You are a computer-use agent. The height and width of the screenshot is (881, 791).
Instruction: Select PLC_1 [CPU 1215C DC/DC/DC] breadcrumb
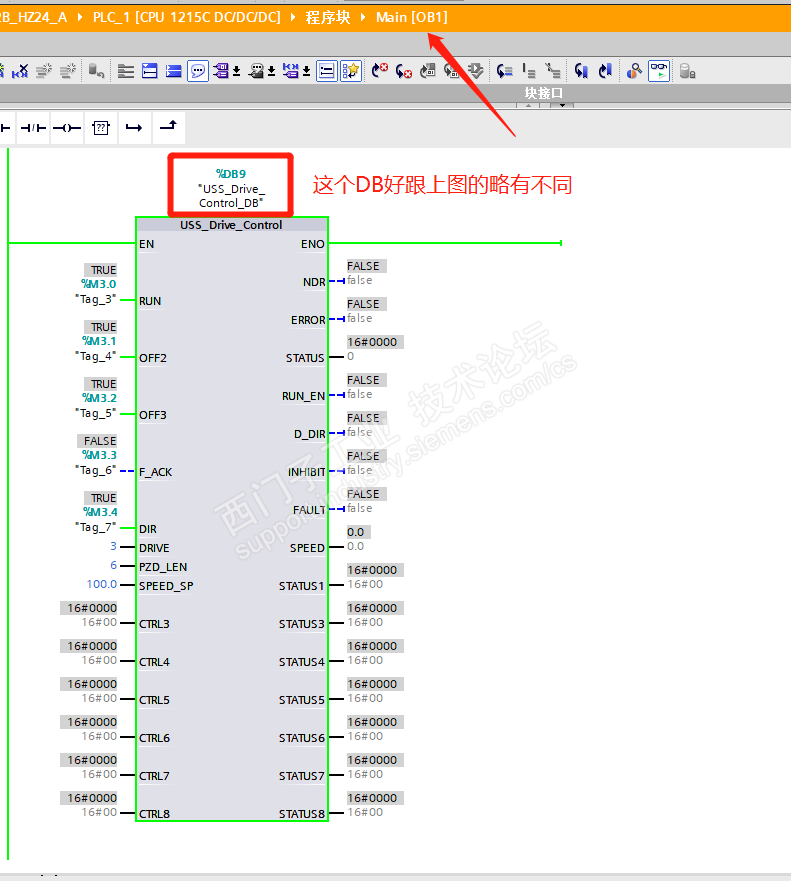click(187, 17)
